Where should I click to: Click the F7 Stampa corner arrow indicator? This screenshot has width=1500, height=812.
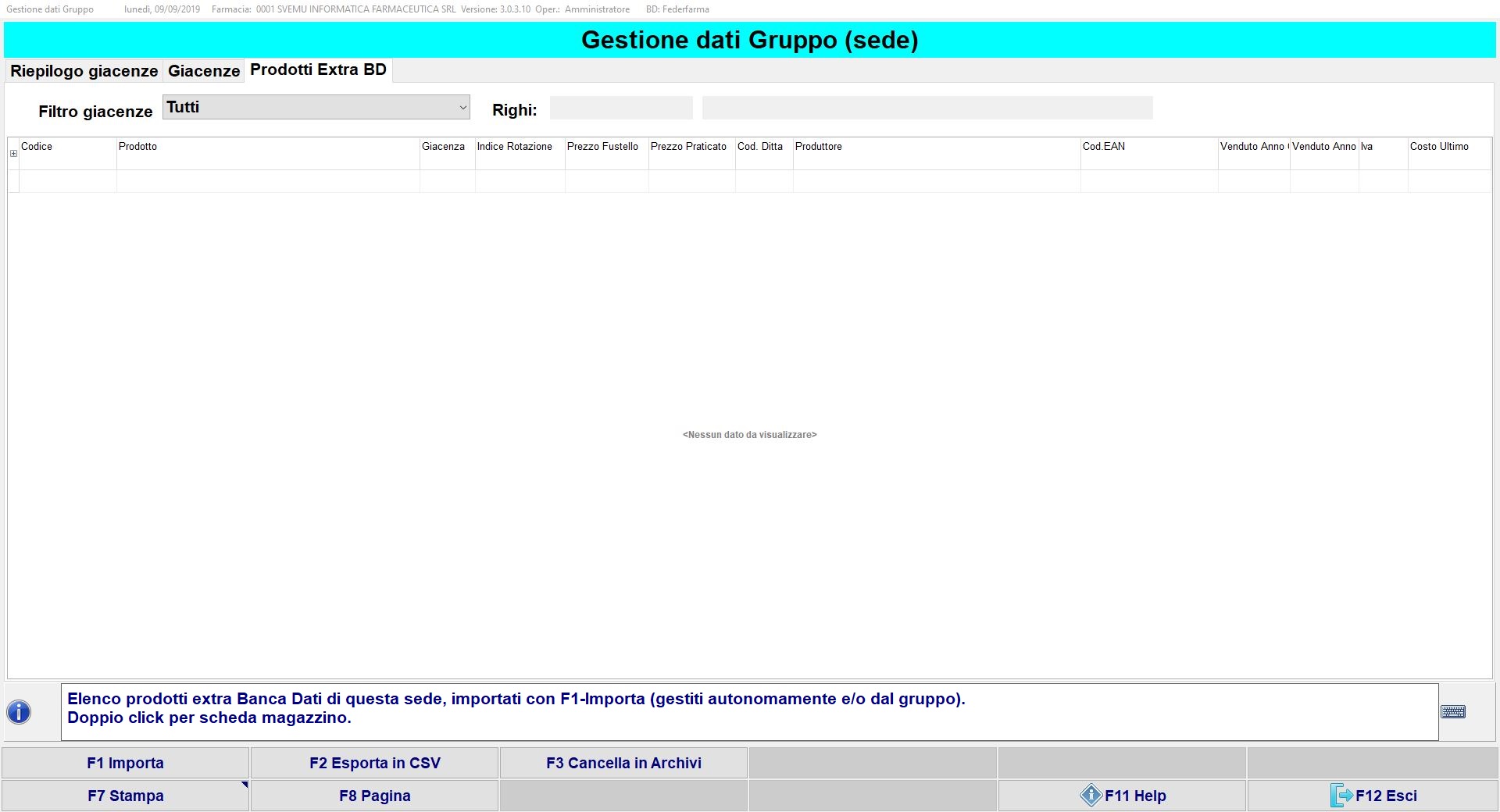tap(245, 785)
